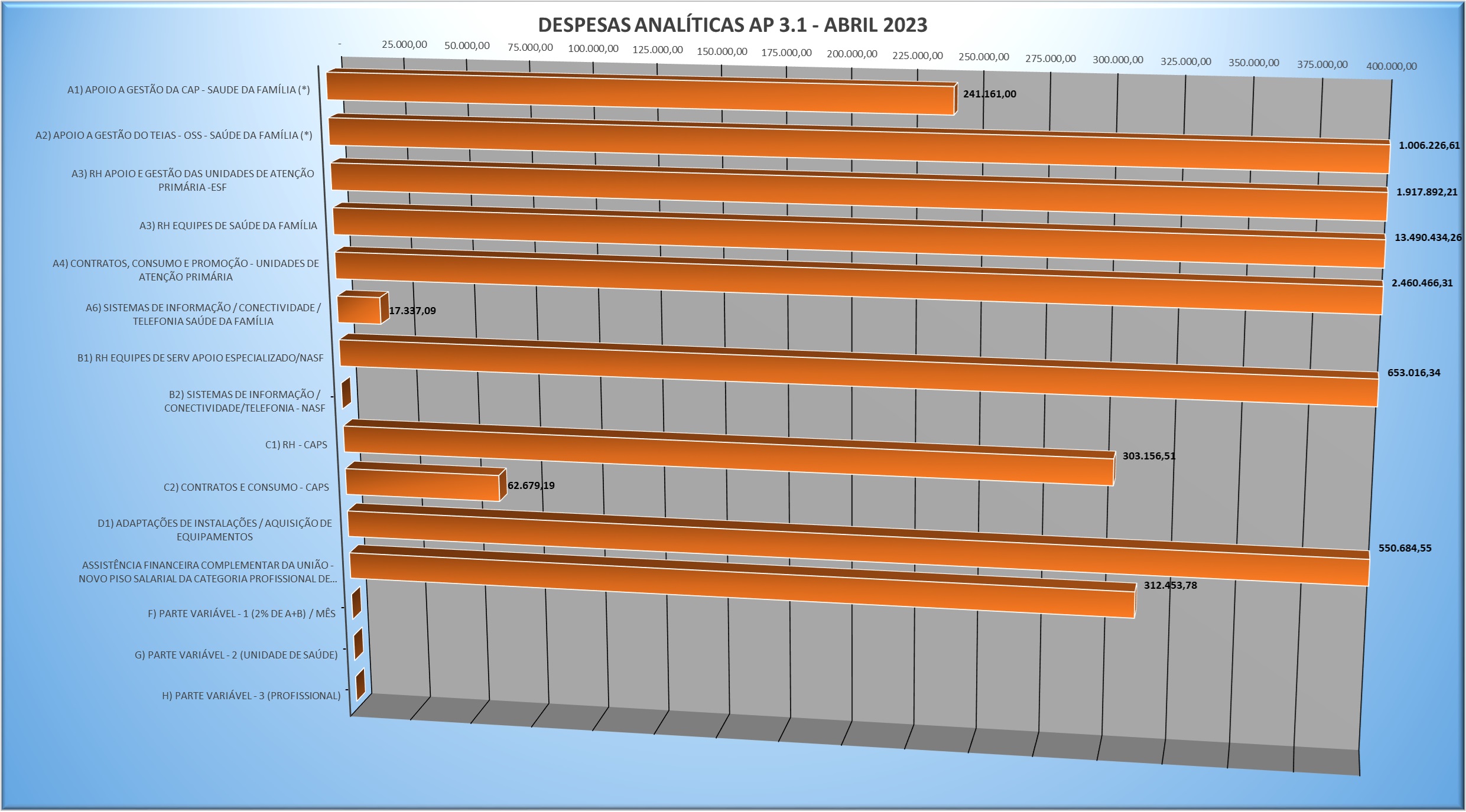
Task: Click the 200.000,00 axis value
Action: click(x=851, y=54)
